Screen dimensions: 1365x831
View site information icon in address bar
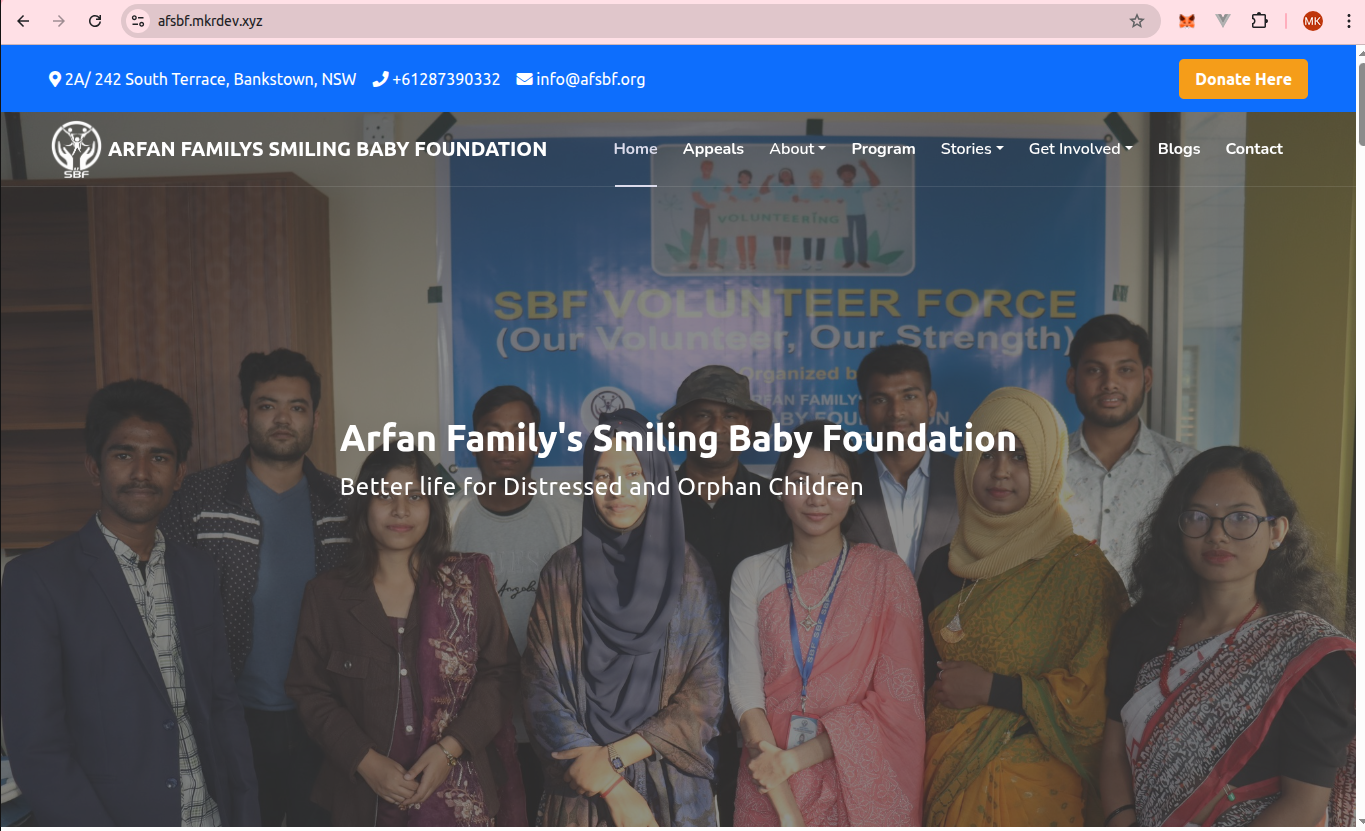click(x=138, y=21)
